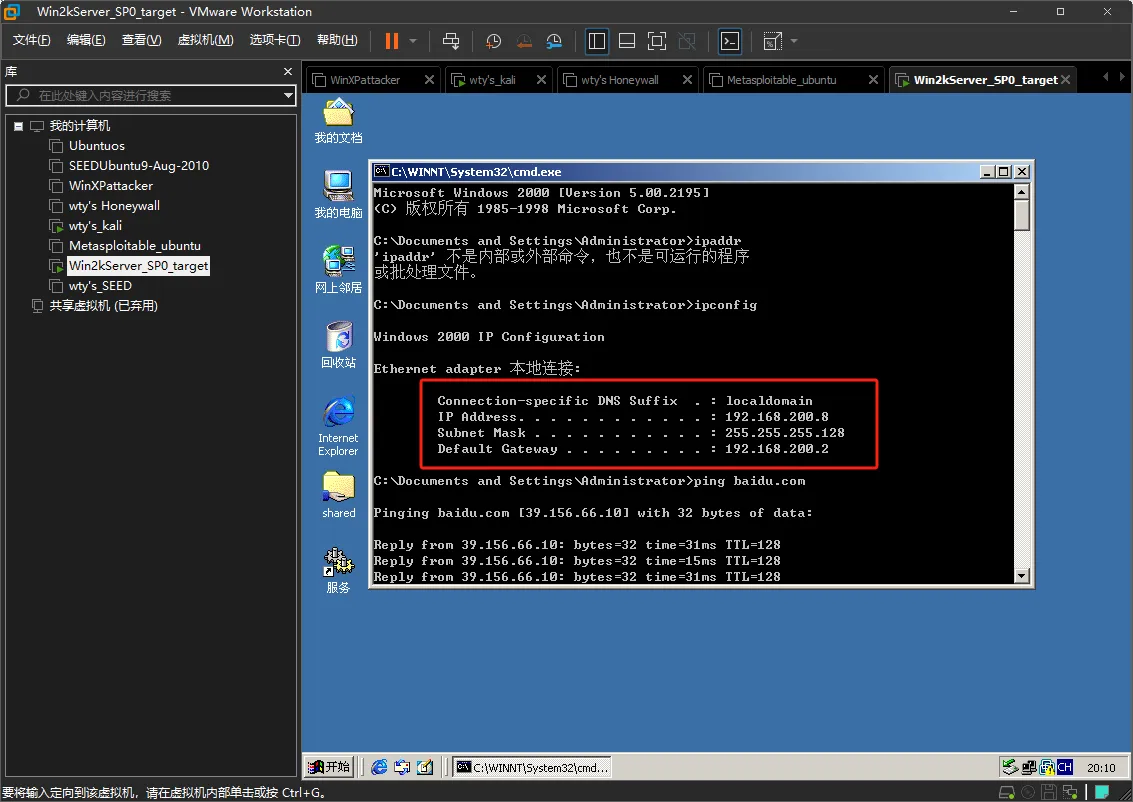This screenshot has height=802, width=1133.
Task: Click the Show Desktop quick launch icon
Action: tap(426, 767)
